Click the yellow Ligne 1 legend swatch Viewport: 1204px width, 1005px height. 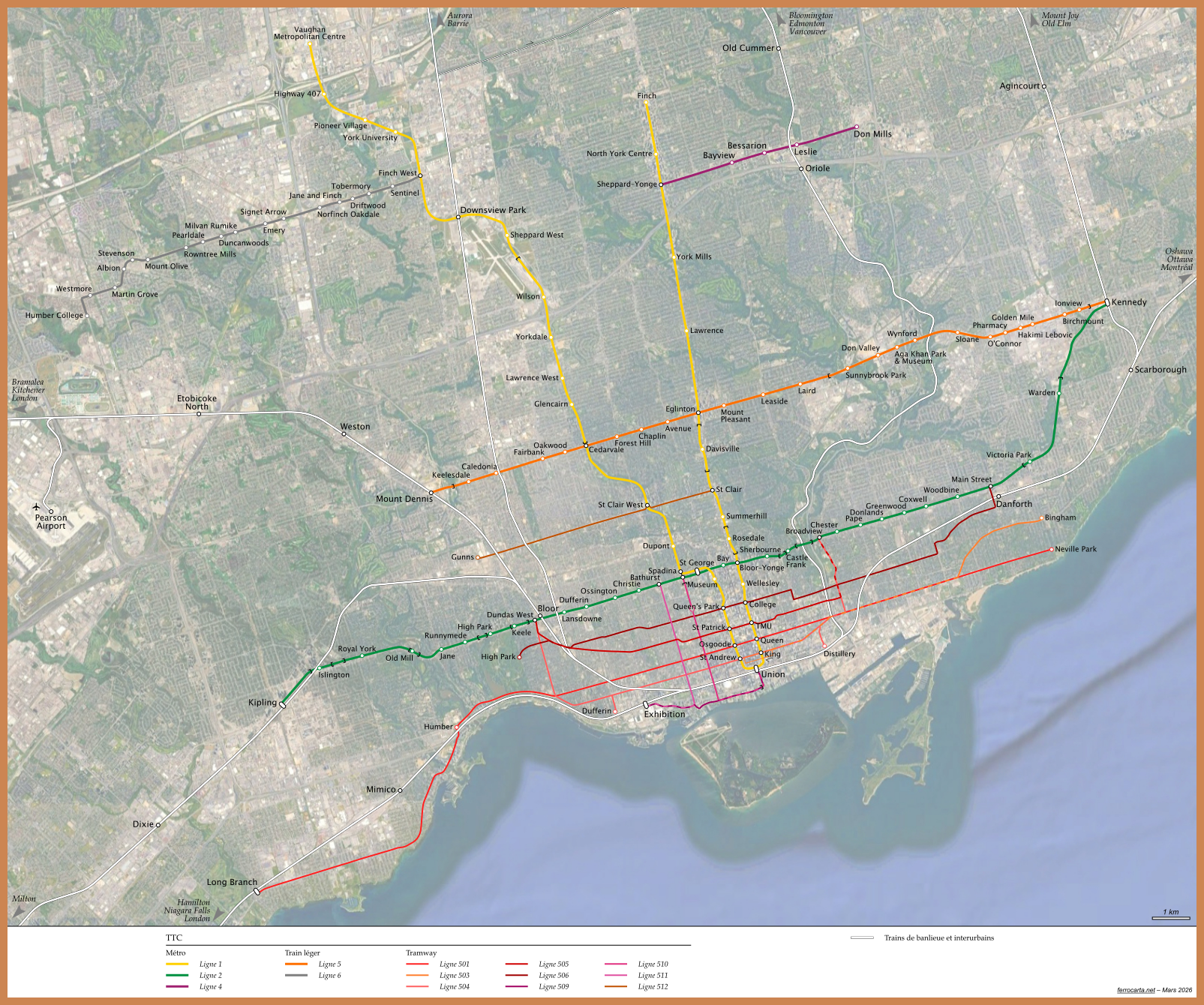(177, 964)
